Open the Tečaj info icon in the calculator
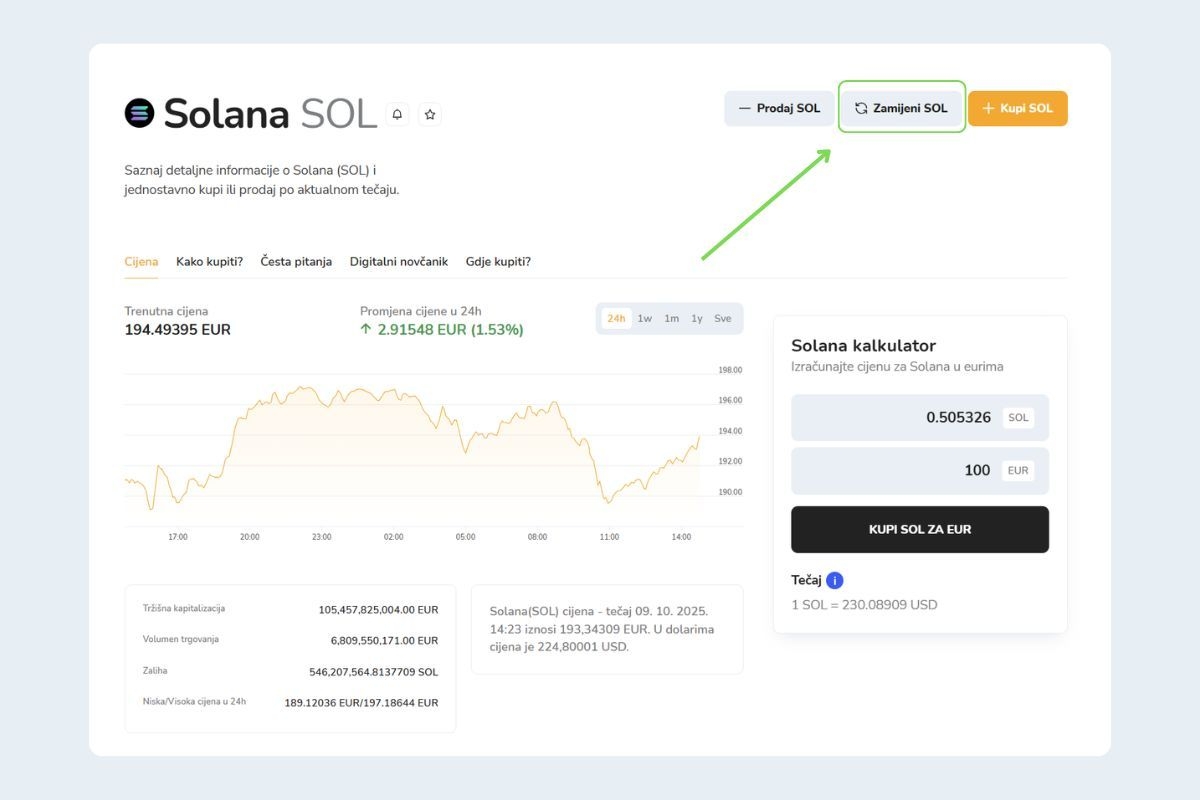 pos(833,580)
